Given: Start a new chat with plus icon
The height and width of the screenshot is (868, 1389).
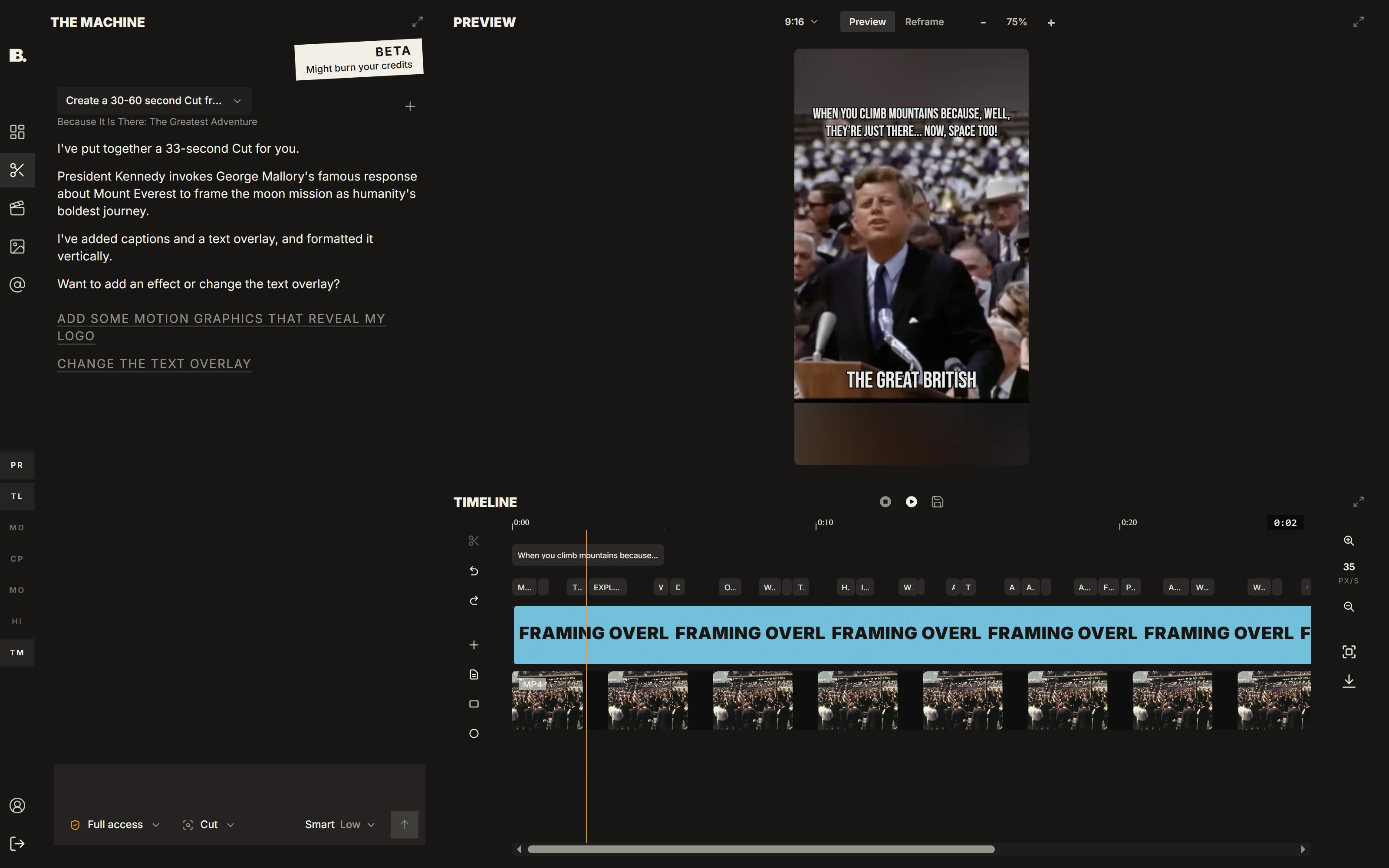Looking at the screenshot, I should pos(410,106).
